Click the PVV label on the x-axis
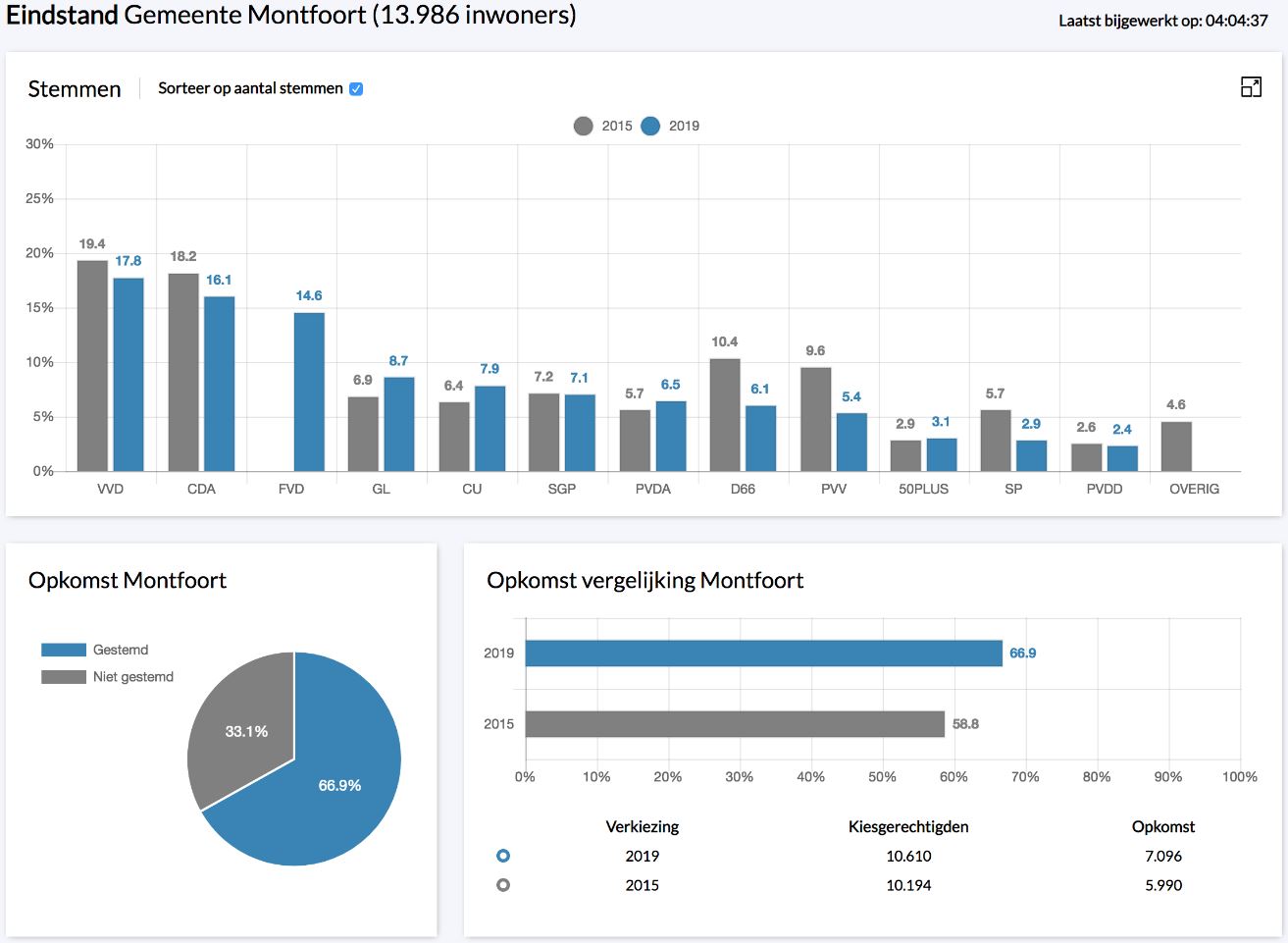1288x943 pixels. tap(834, 489)
